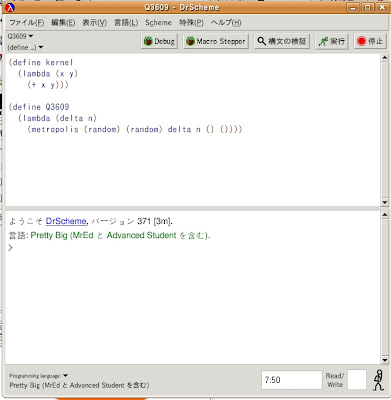Screen dimensions: 391x400
Task: Follow the DrScheme link in interactions
Action: pos(66,221)
